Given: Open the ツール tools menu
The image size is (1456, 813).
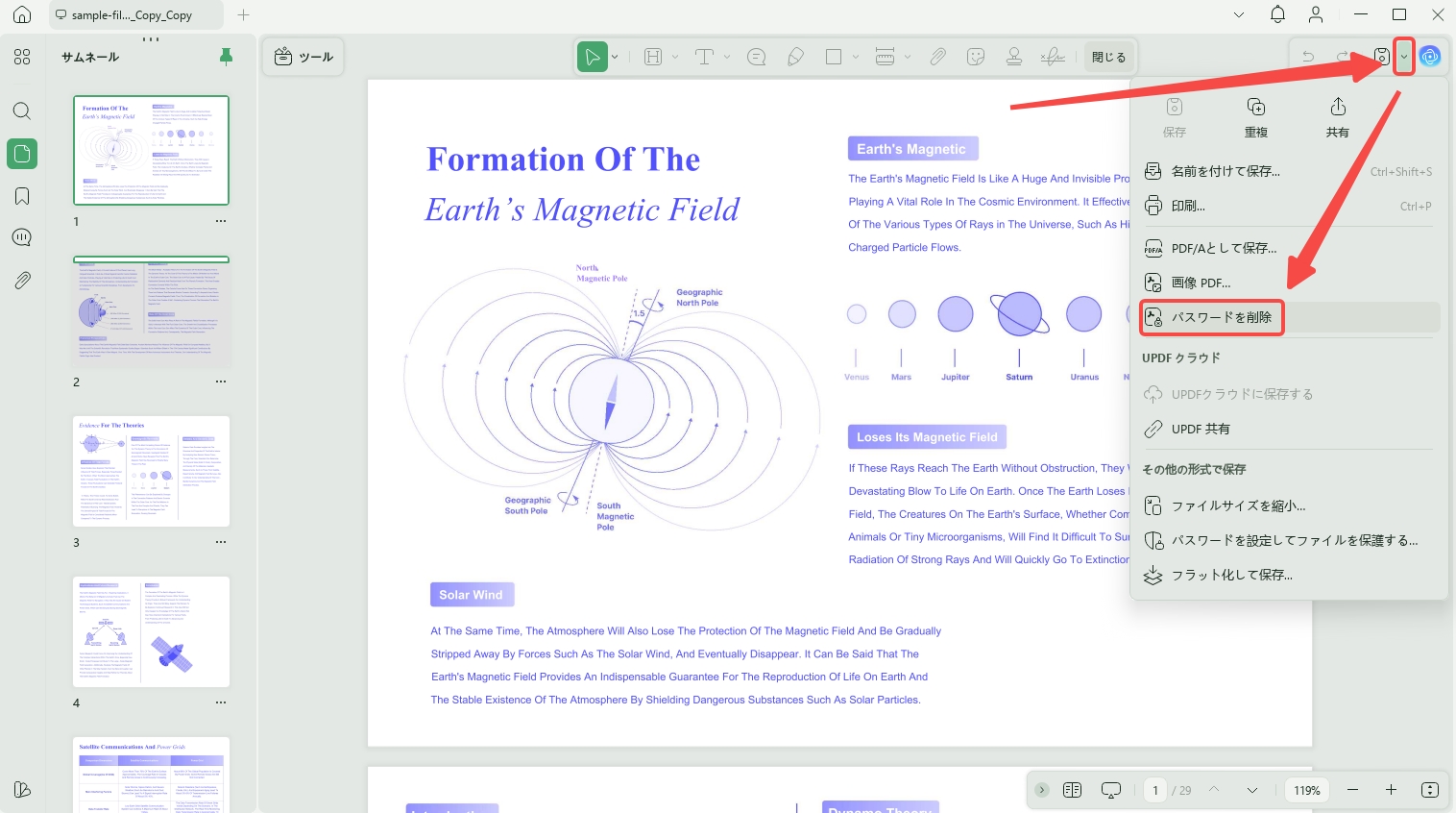Looking at the screenshot, I should point(303,57).
